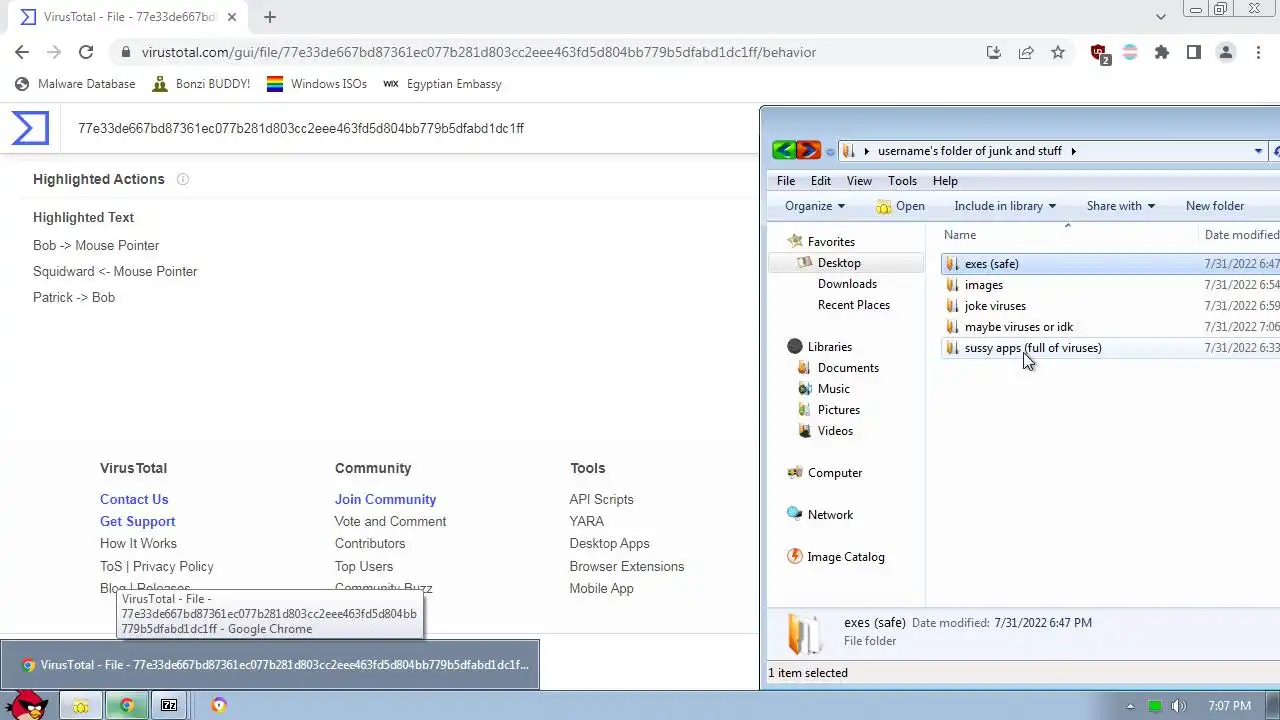Viewport: 1280px width, 720px height.
Task: Click the Angry Birds start button
Action: pyautogui.click(x=27, y=704)
